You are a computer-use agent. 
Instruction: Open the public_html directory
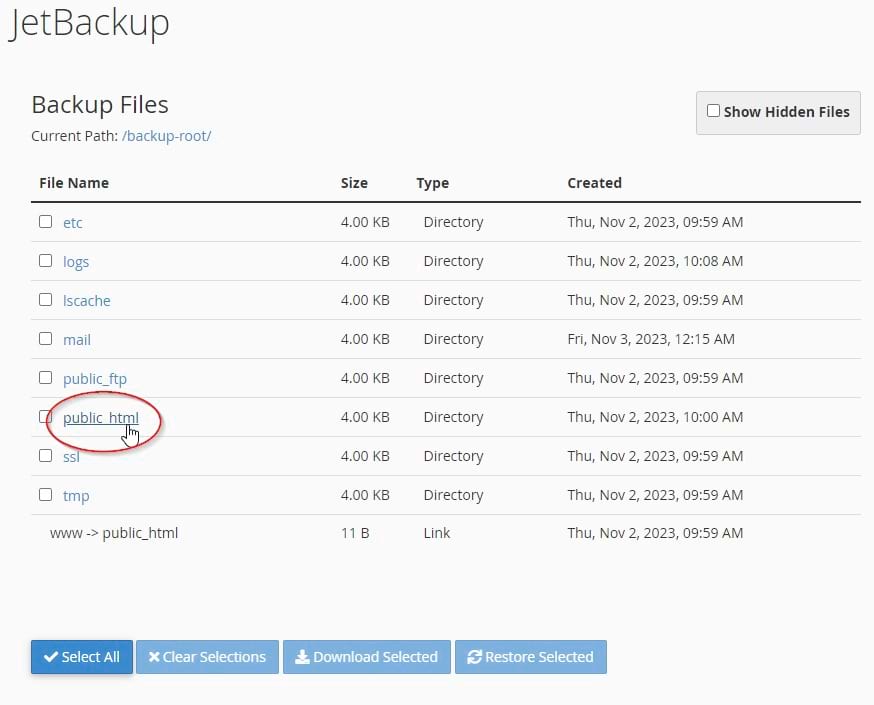pyautogui.click(x=100, y=418)
